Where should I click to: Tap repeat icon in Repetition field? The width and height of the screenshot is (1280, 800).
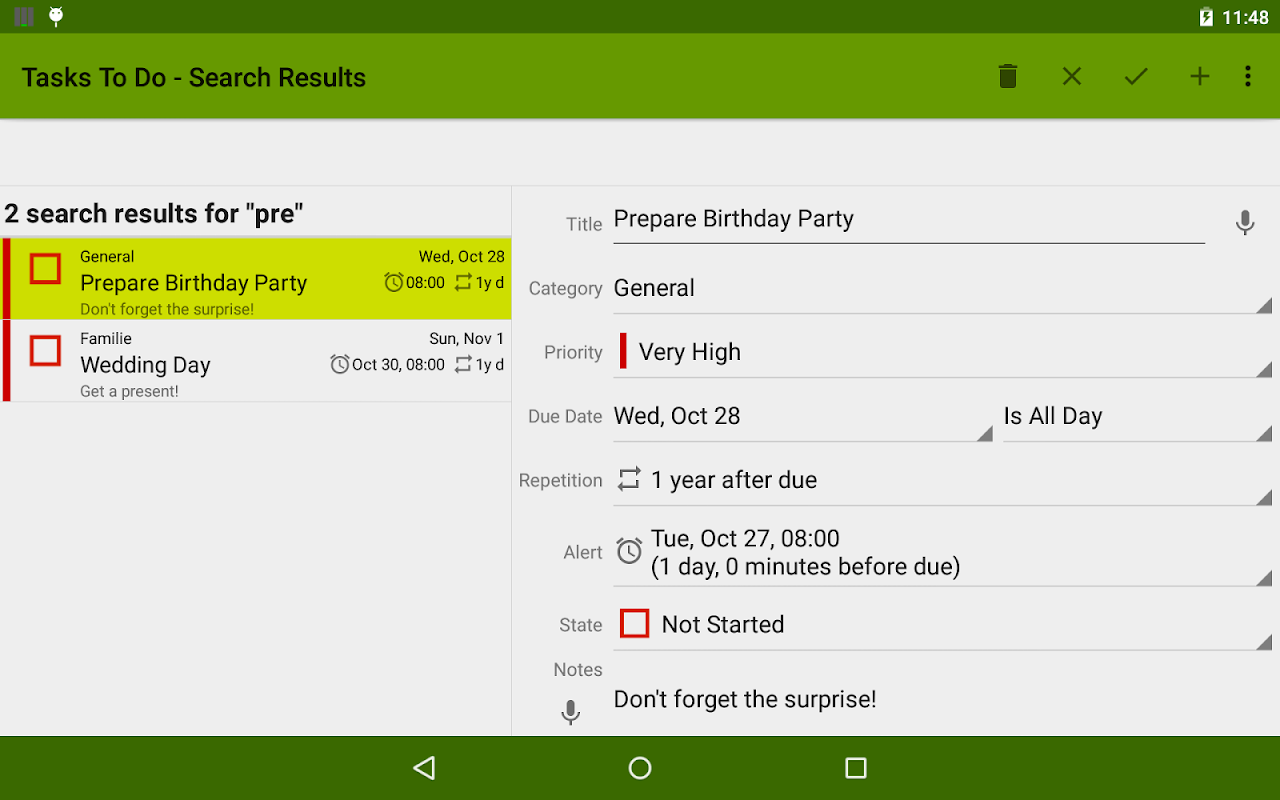629,480
